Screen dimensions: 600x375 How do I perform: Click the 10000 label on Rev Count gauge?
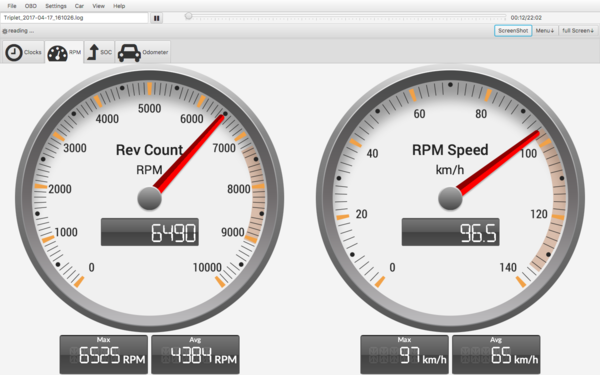(207, 267)
